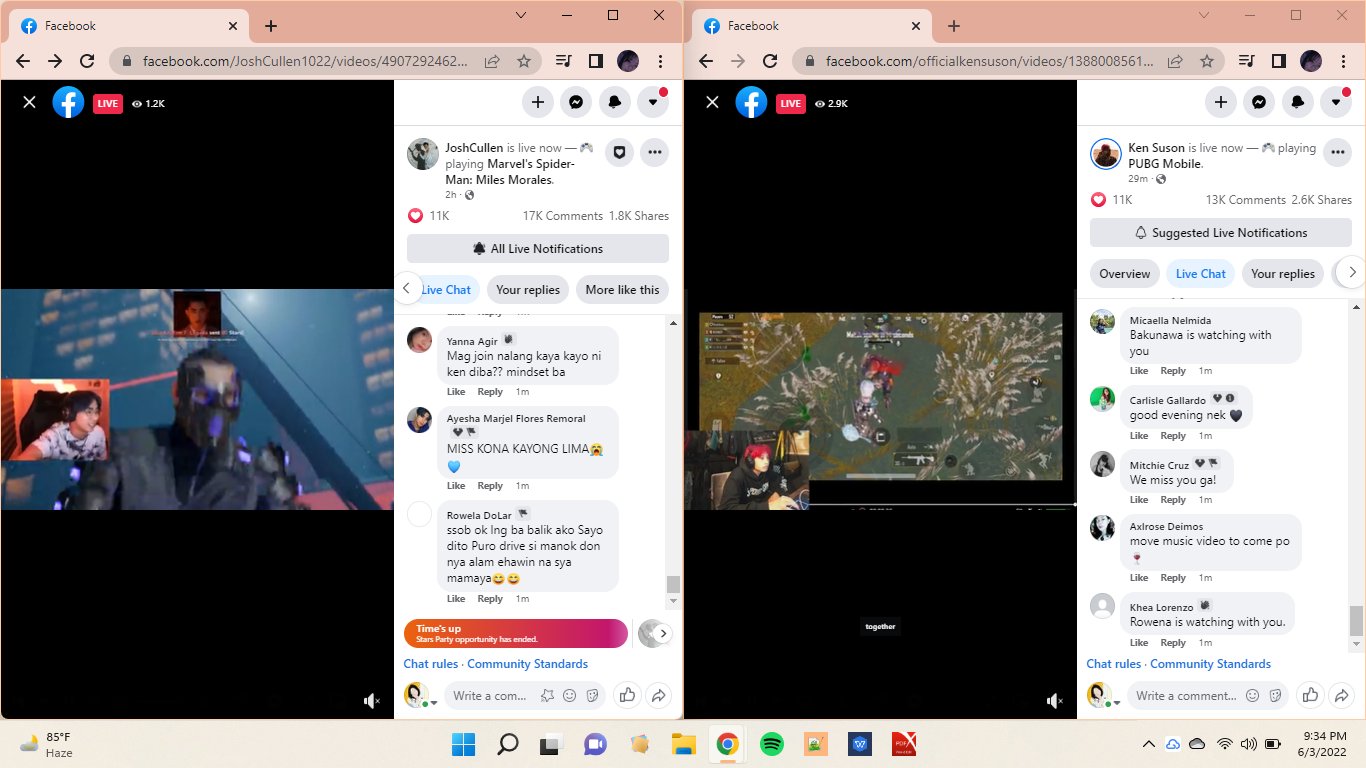Open Account dropdown in the Ken Suson window

[x=1336, y=101]
